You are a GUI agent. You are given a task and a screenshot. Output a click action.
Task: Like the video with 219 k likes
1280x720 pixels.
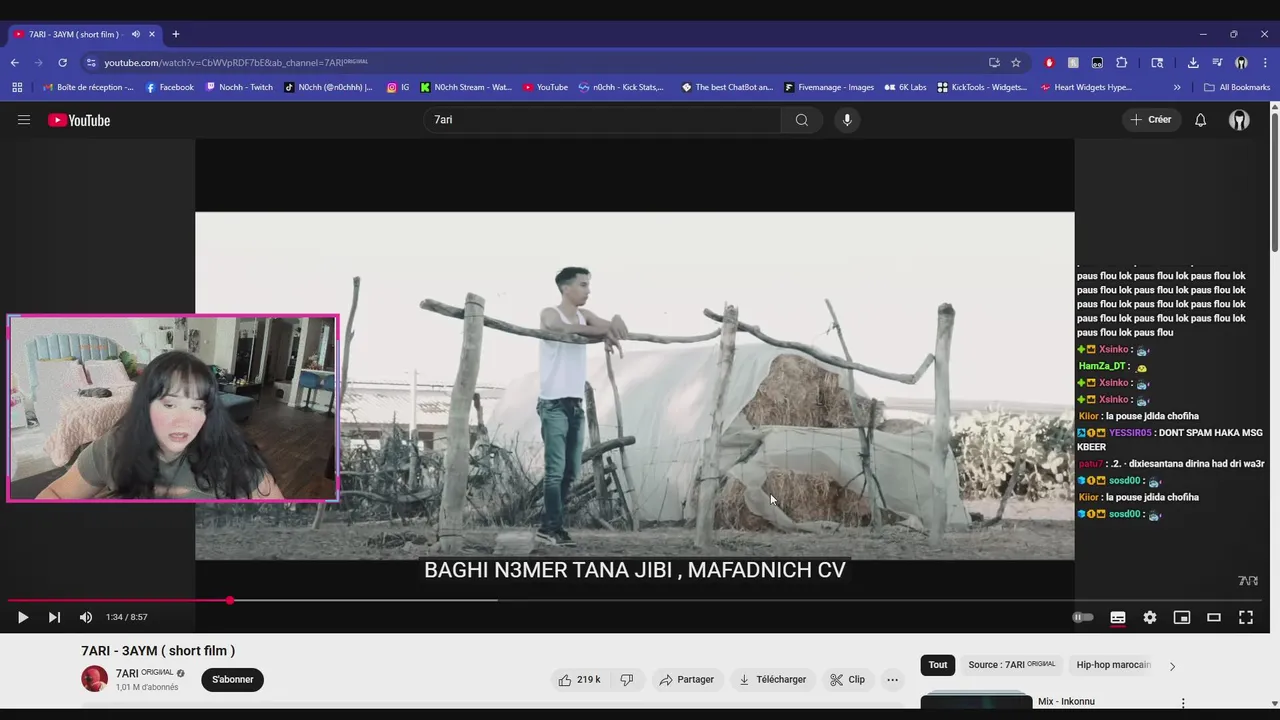coord(580,680)
